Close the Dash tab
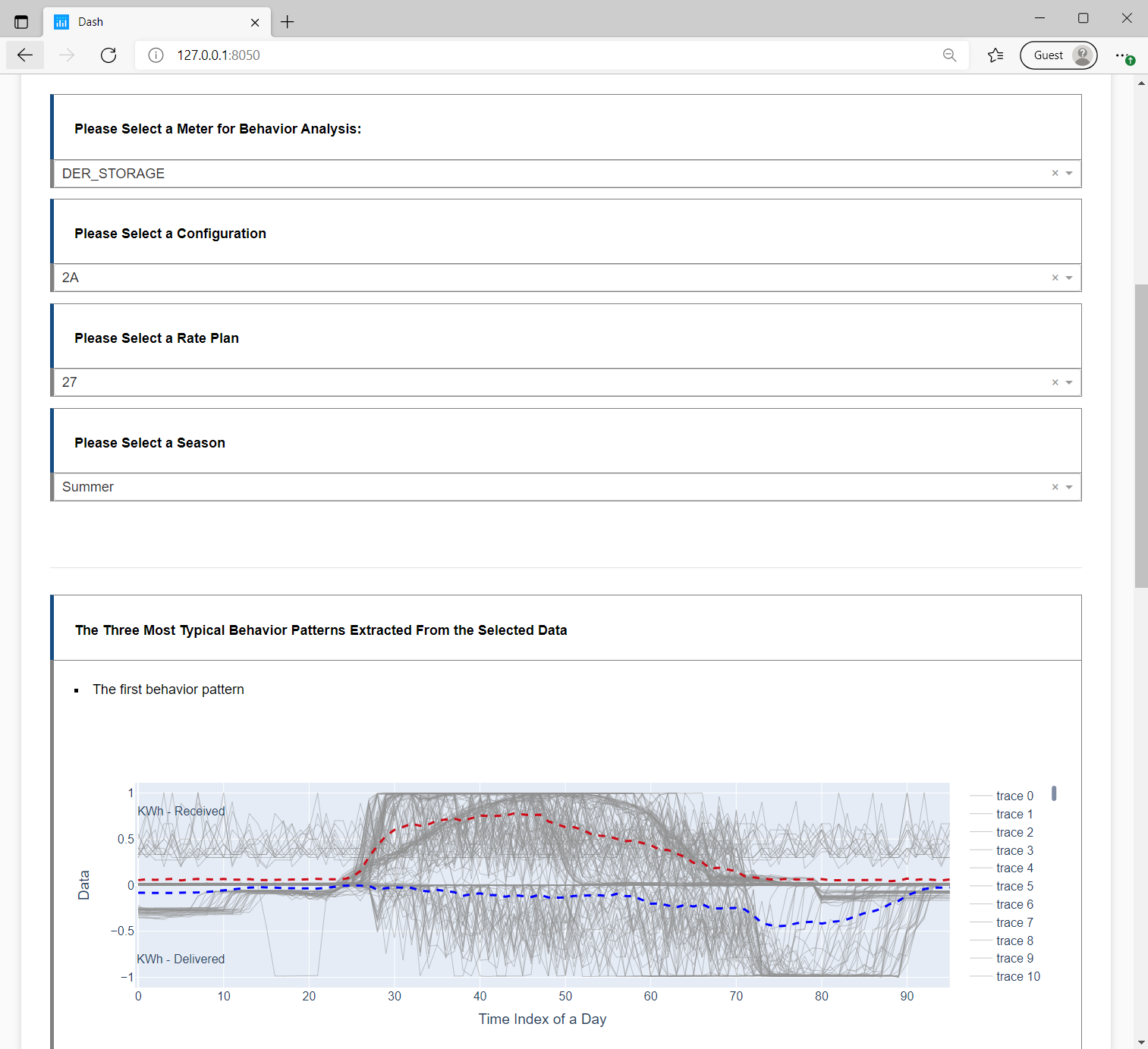The image size is (1148, 1049). coord(255,23)
